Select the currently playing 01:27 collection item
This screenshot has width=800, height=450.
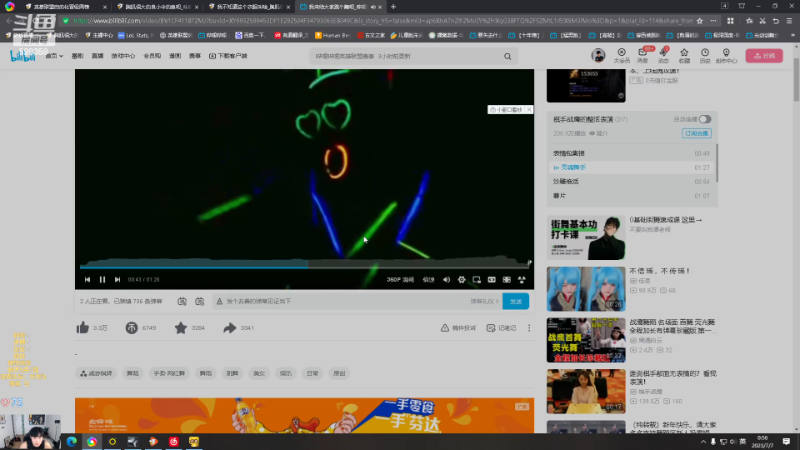tap(632, 167)
